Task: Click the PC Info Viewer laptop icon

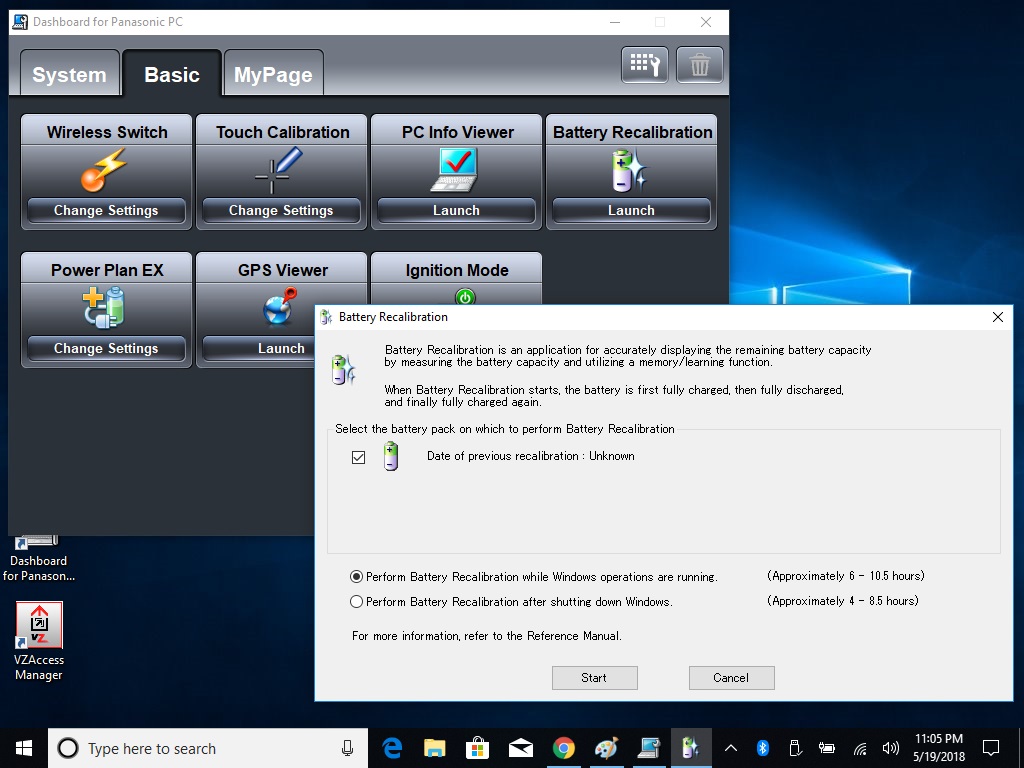Action: [x=456, y=170]
